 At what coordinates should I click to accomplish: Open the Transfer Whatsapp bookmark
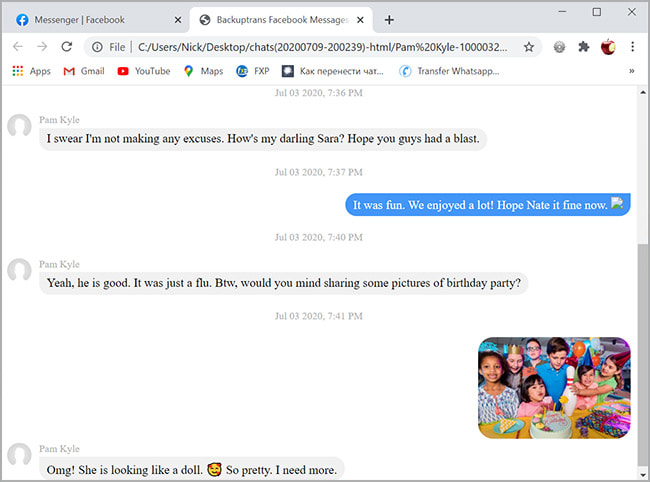tap(448, 71)
